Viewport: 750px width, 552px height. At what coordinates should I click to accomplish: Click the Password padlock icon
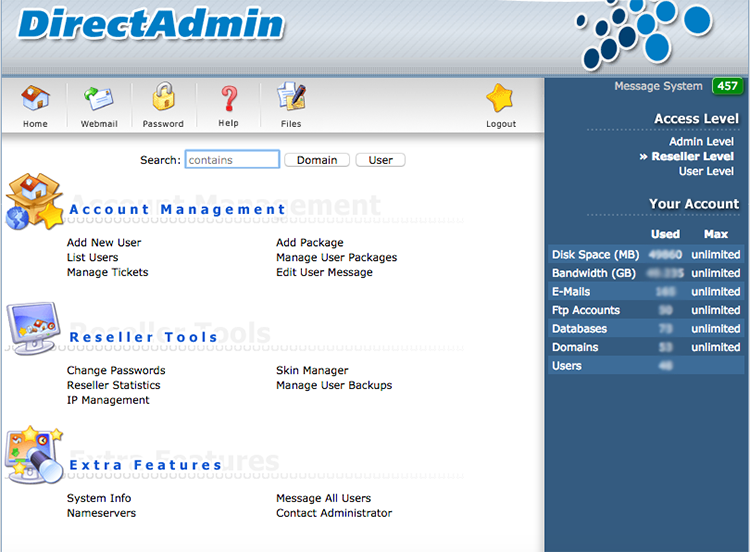coord(163,96)
